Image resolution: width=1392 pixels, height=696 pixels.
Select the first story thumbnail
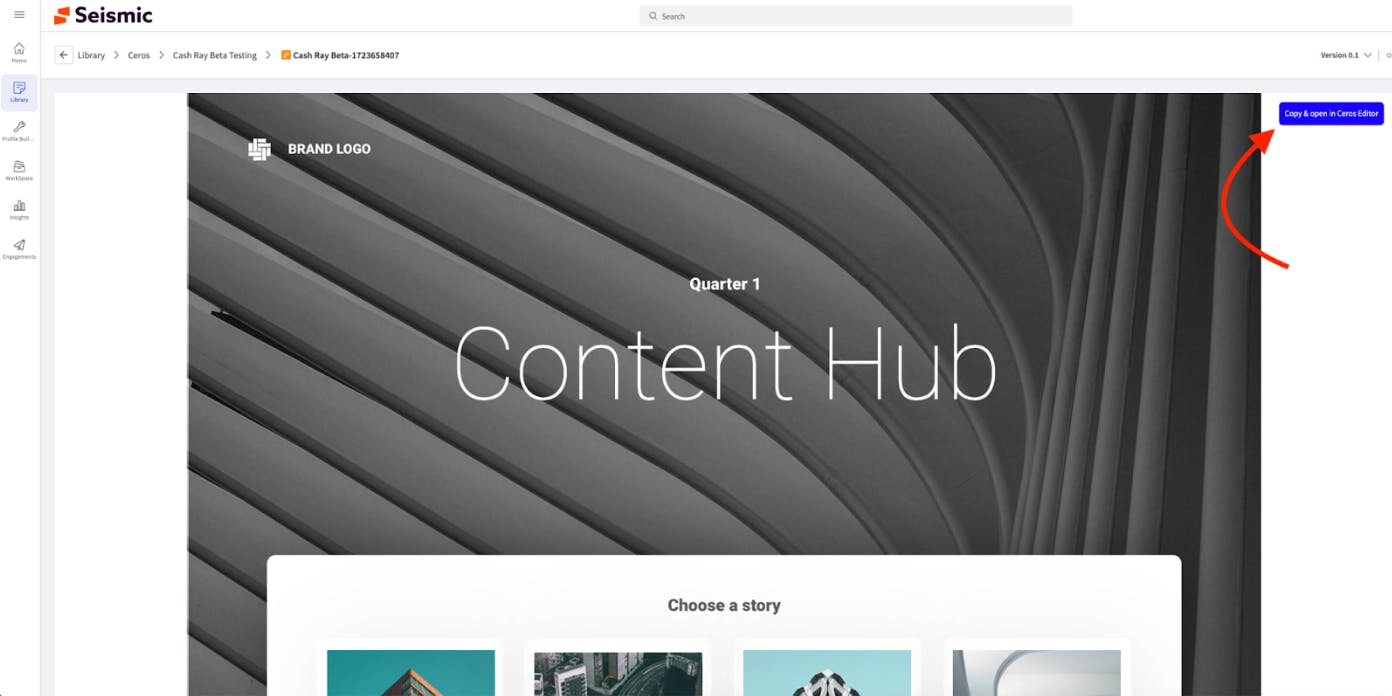coord(411,673)
